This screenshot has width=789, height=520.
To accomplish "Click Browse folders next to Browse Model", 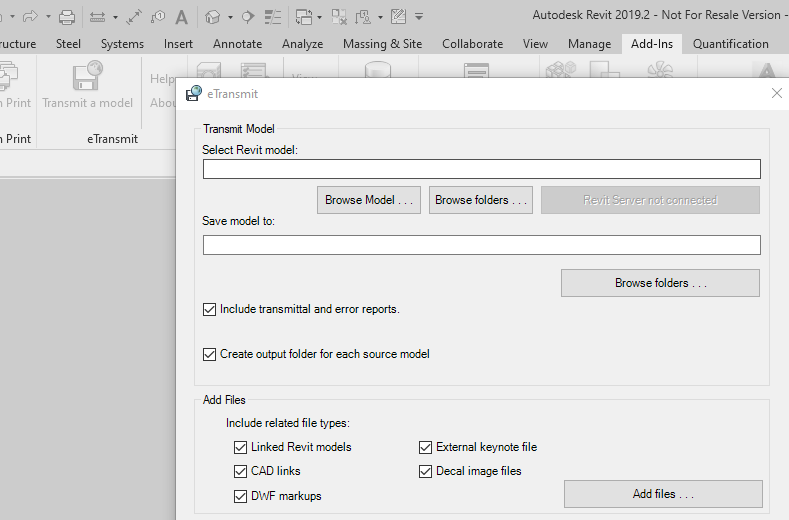I will (481, 200).
